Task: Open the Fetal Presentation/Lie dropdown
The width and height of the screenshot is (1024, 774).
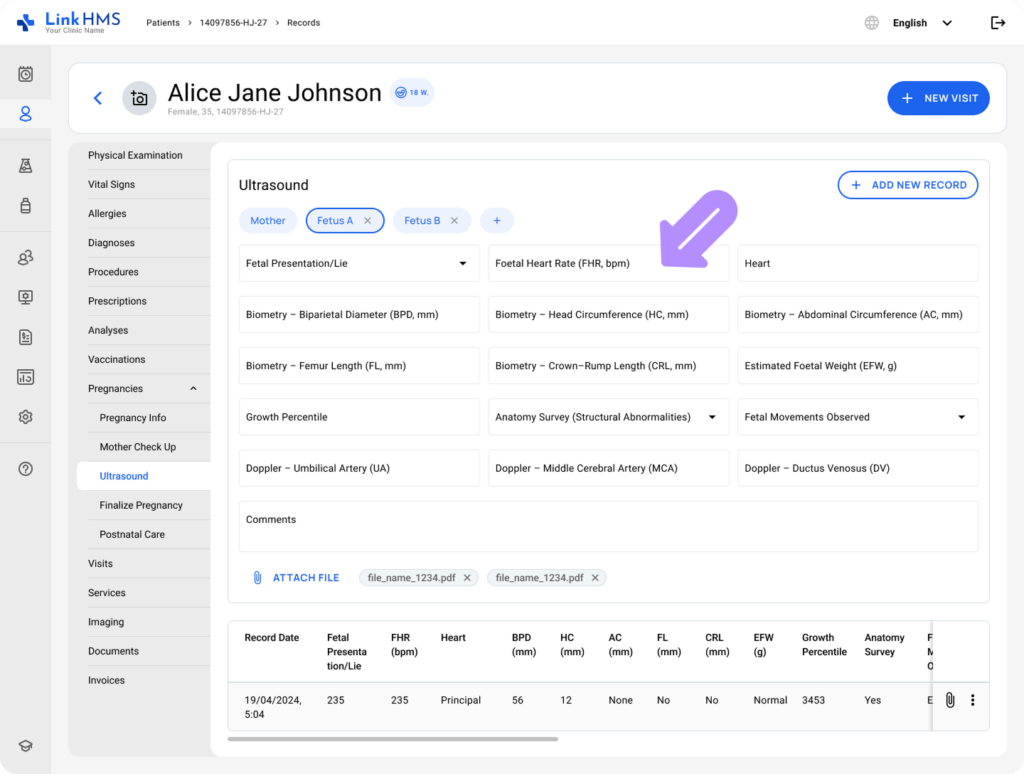Action: coord(462,264)
